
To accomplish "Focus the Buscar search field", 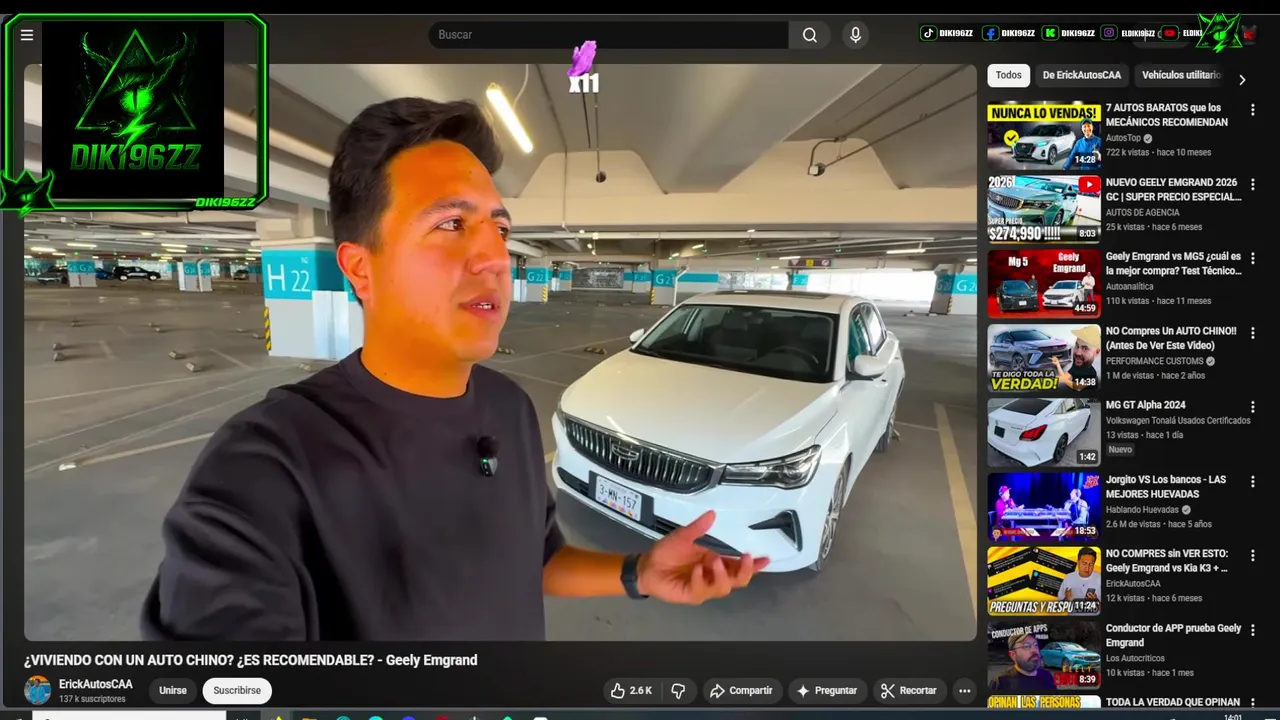I will tap(608, 35).
